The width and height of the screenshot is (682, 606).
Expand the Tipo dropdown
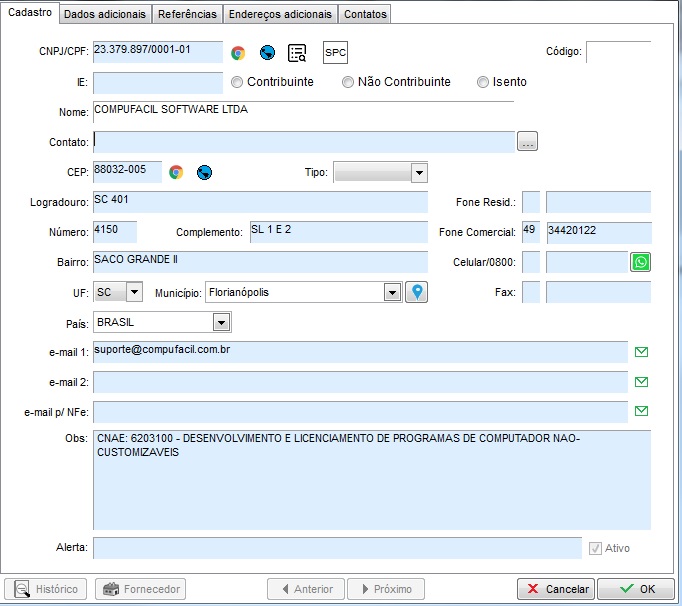[419, 173]
